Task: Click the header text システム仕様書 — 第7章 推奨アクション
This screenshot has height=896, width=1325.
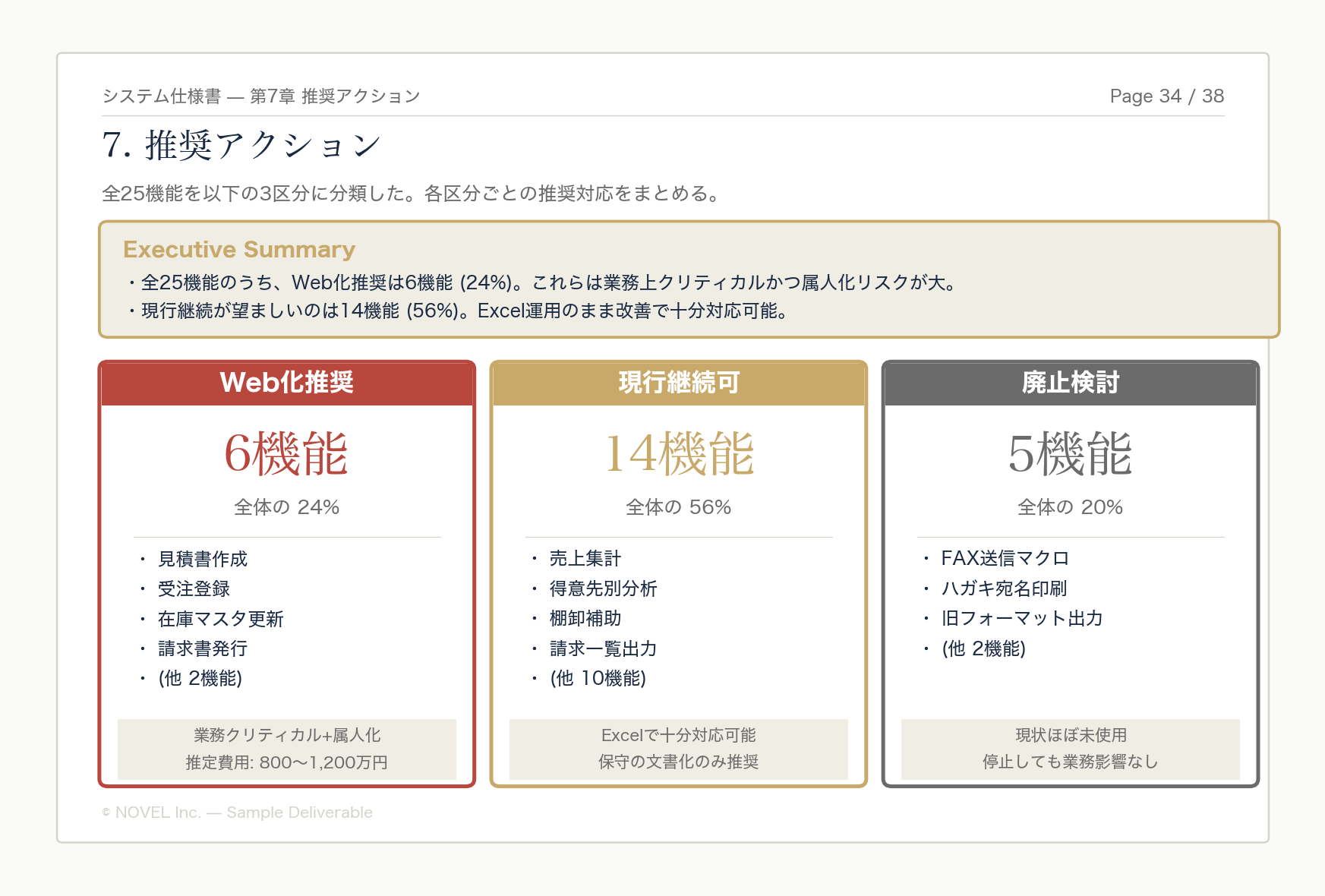Action: point(261,96)
